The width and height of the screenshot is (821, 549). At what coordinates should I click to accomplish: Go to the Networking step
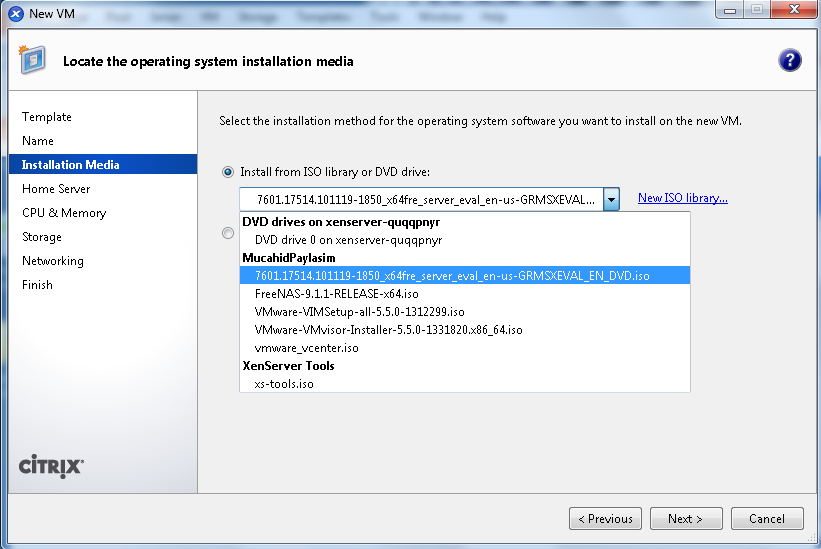(53, 261)
